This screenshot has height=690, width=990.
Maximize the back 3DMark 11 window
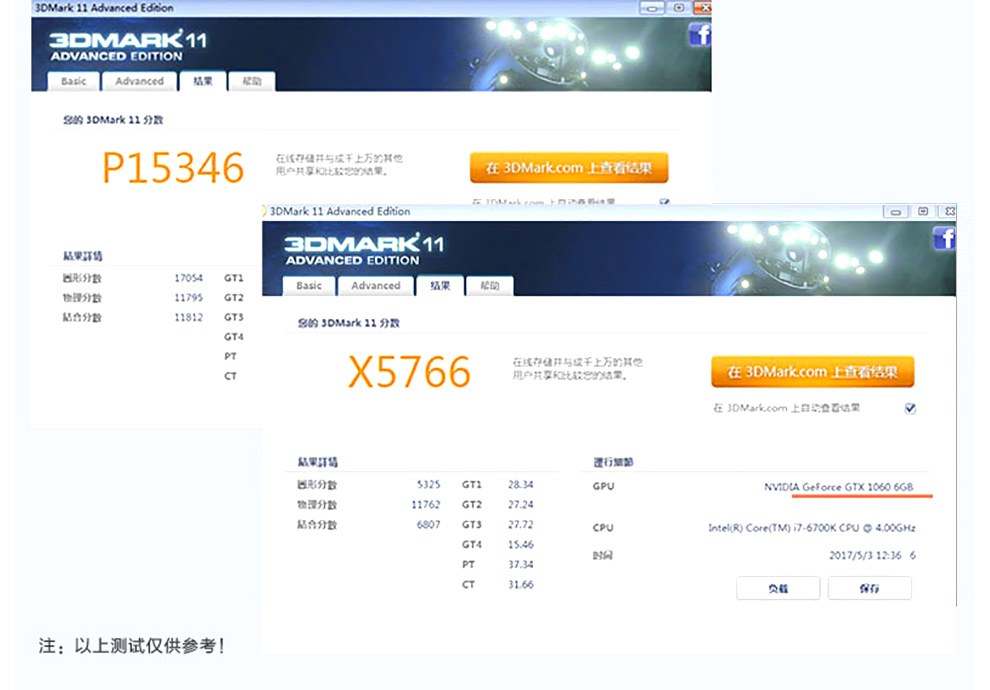pyautogui.click(x=679, y=8)
